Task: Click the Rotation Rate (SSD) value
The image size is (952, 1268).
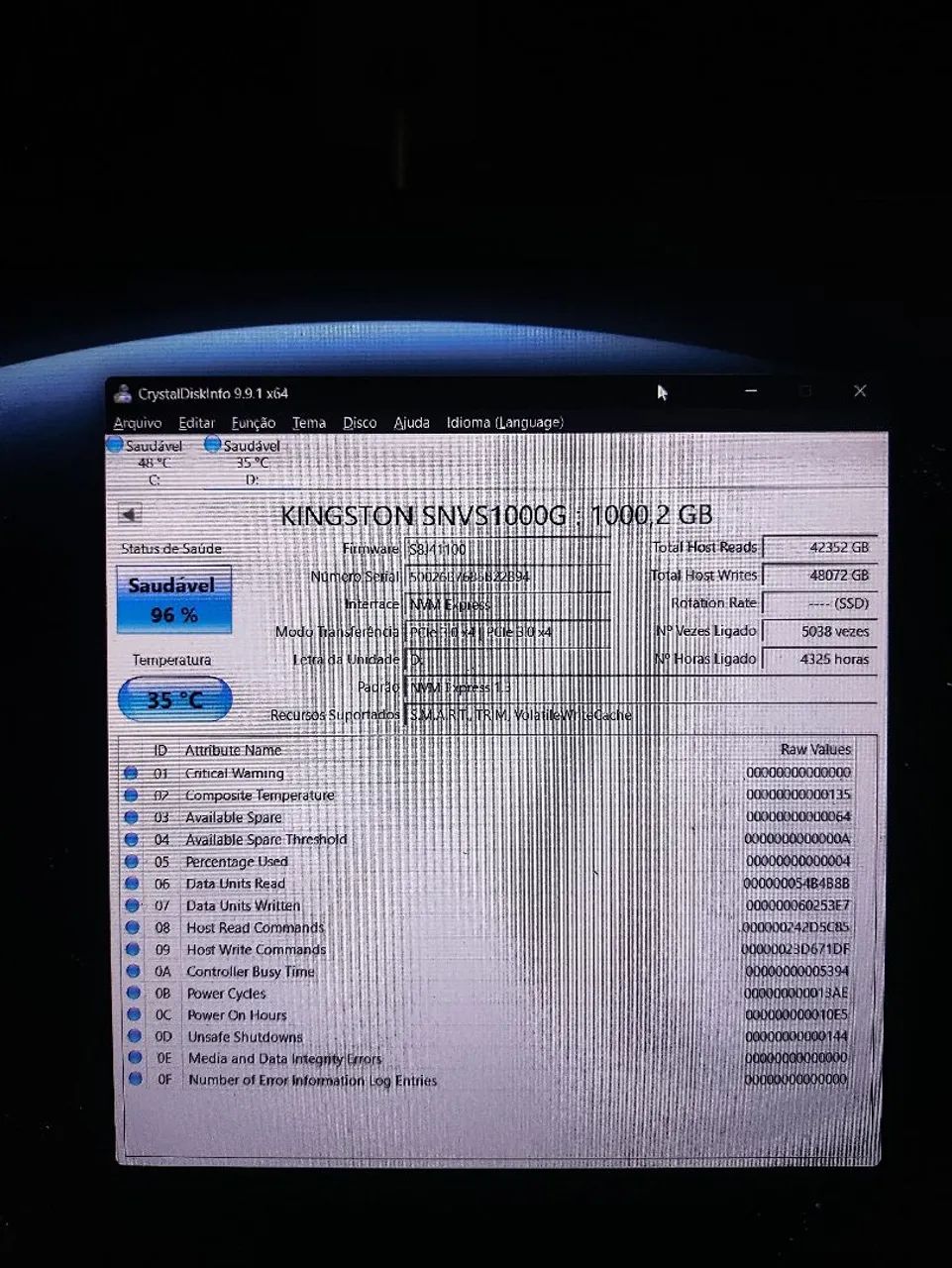Action: tap(819, 602)
